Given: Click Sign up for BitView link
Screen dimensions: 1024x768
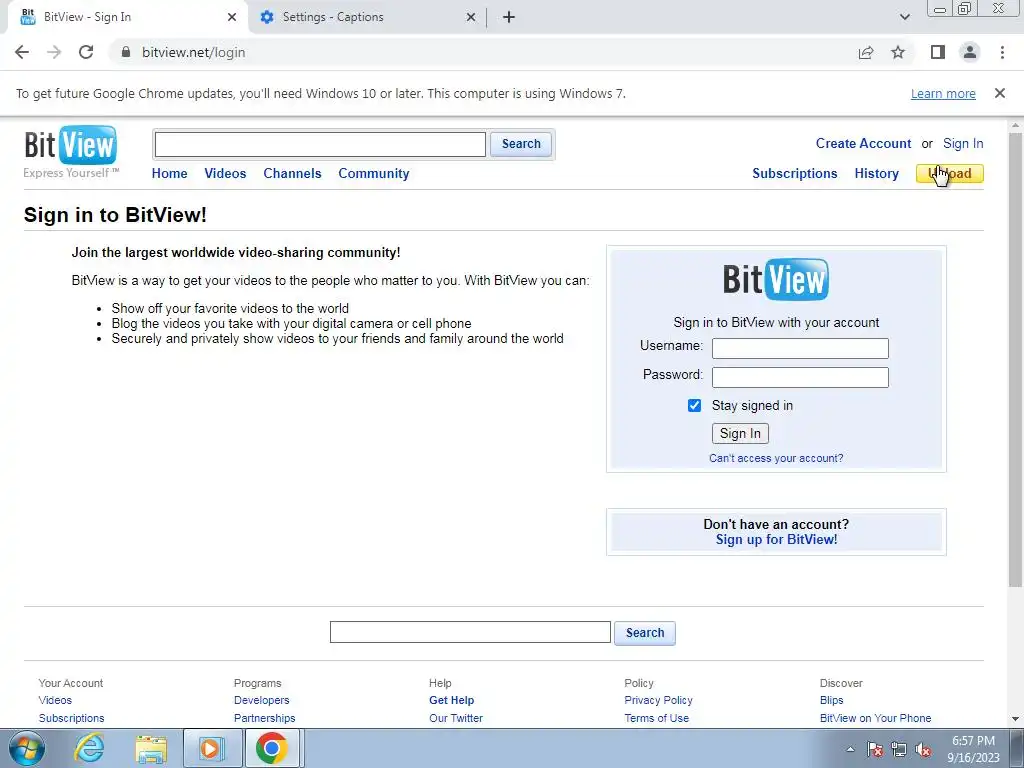Looking at the screenshot, I should (776, 539).
